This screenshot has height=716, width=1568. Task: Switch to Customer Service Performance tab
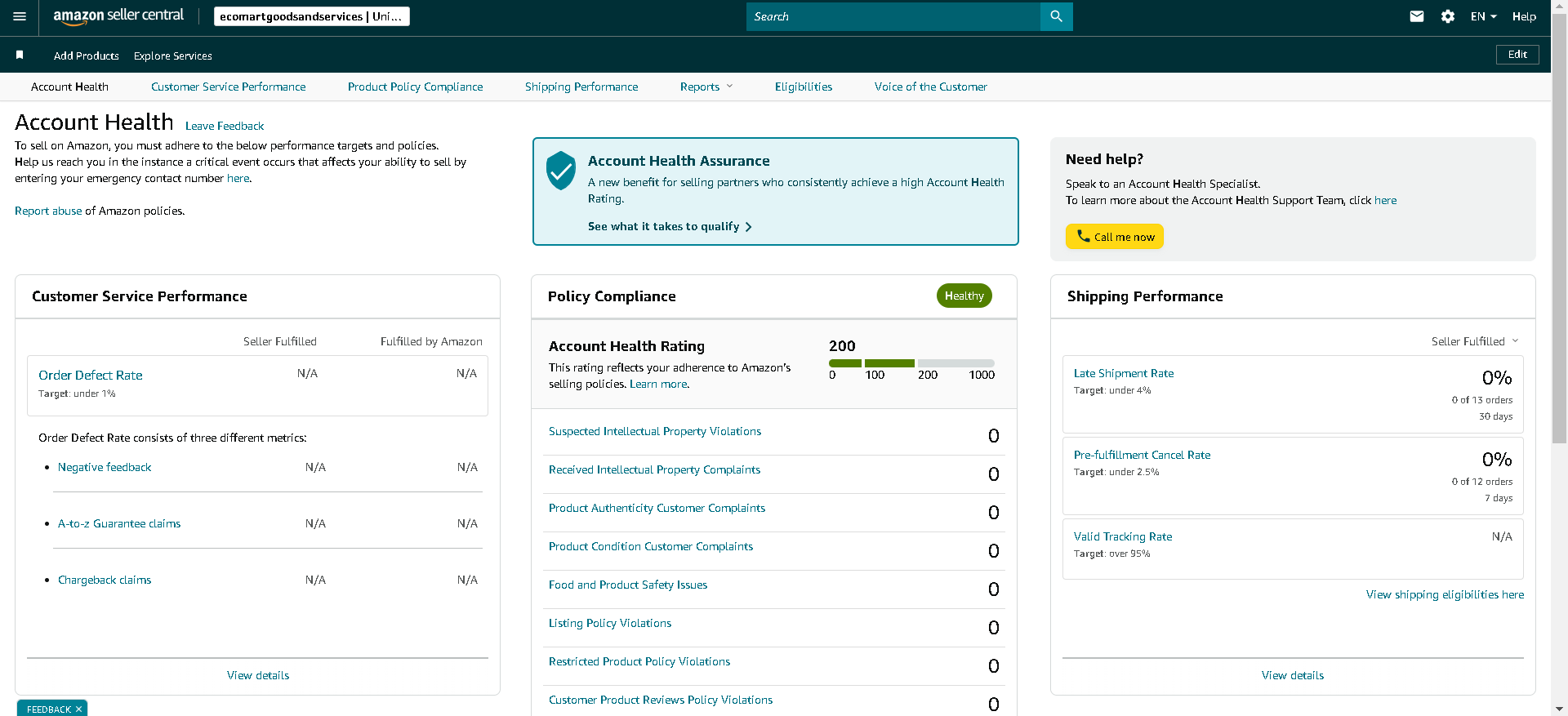click(x=229, y=87)
